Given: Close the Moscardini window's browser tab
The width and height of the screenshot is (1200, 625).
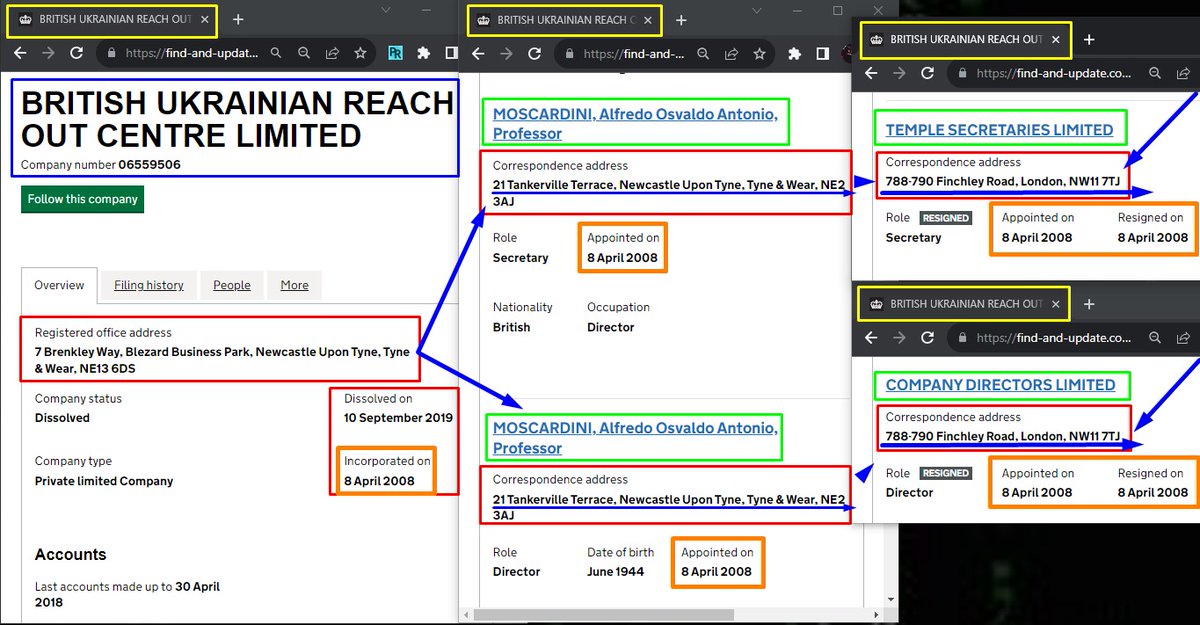Looking at the screenshot, I should [649, 20].
